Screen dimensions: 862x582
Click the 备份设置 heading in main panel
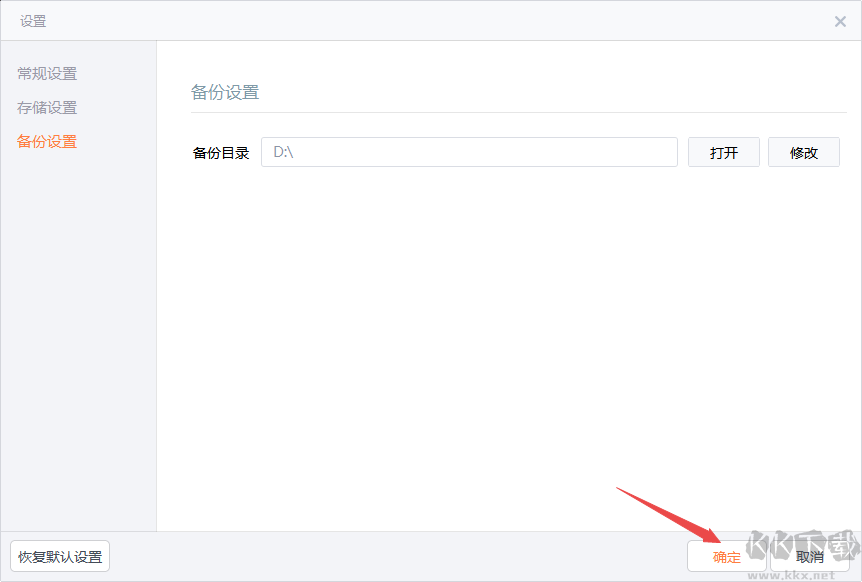point(225,92)
